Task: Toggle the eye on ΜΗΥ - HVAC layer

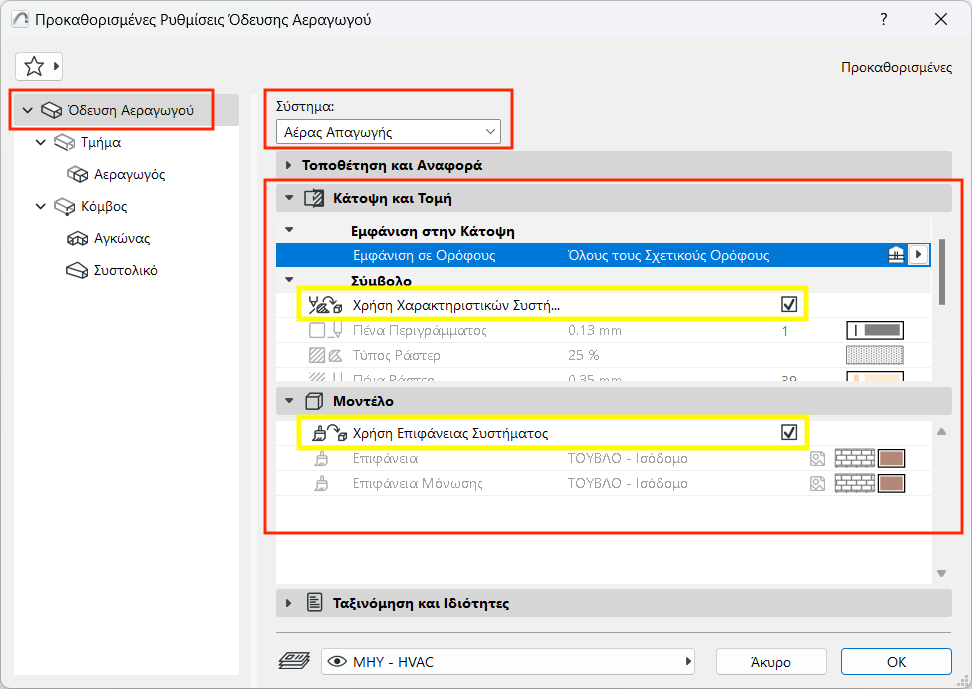Action: click(x=337, y=662)
